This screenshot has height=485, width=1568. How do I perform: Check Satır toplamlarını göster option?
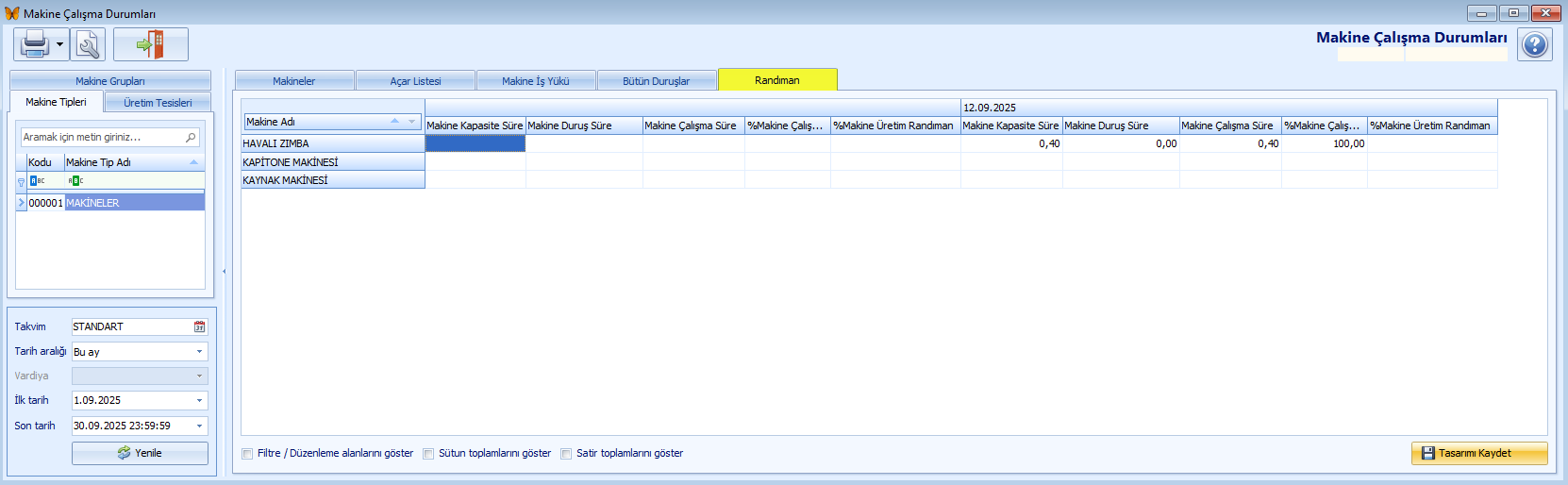point(566,454)
